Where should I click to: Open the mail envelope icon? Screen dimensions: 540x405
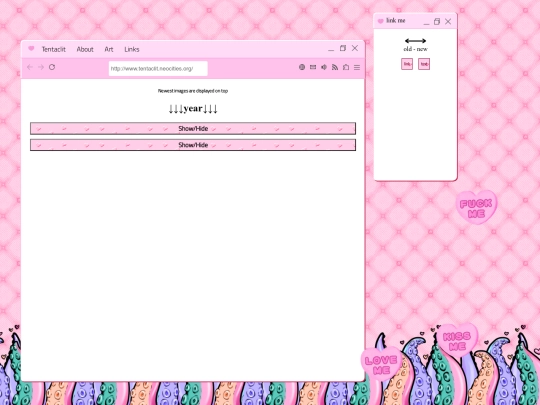313,67
